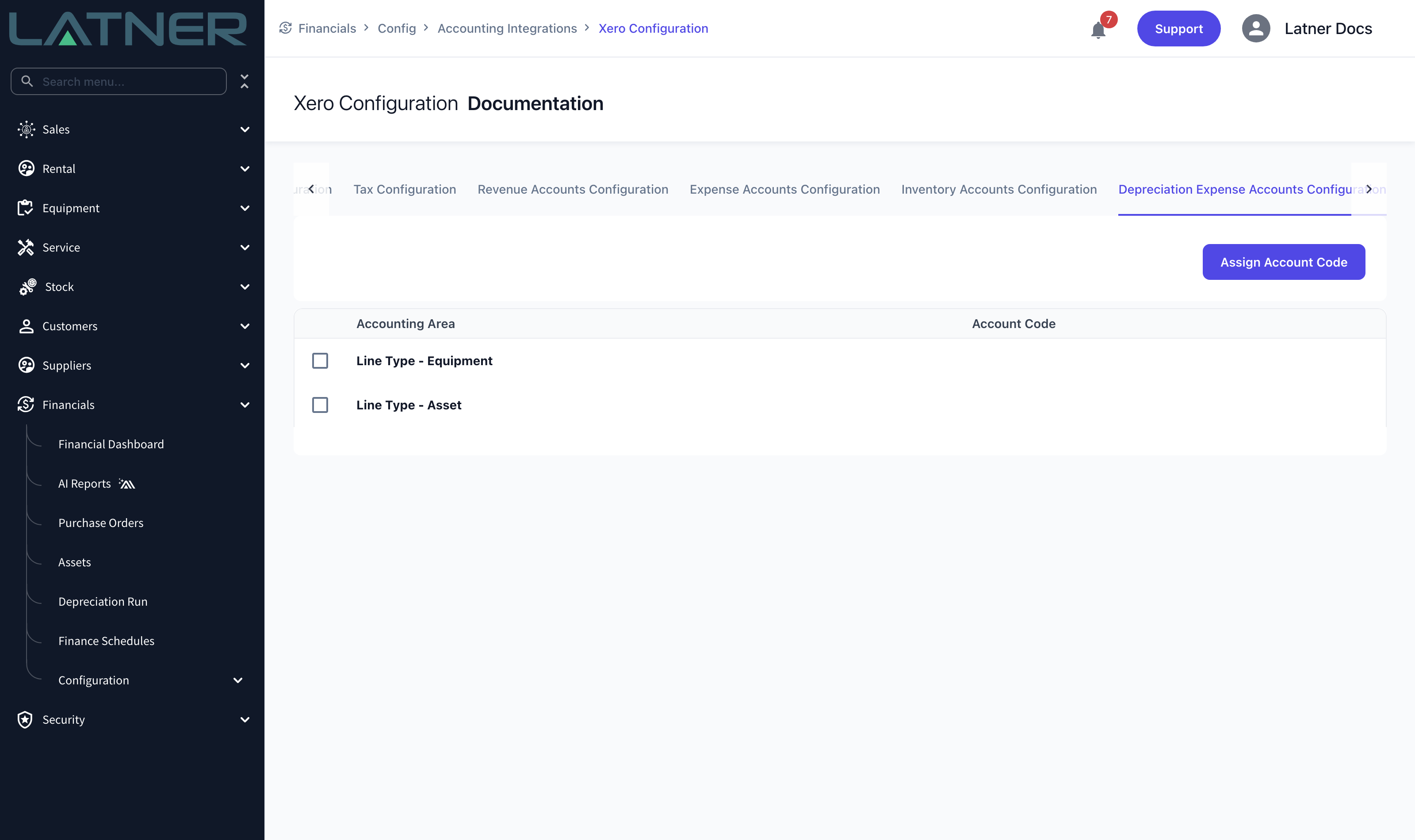
Task: Expand the Configuration submenu chevron
Action: [x=238, y=680]
